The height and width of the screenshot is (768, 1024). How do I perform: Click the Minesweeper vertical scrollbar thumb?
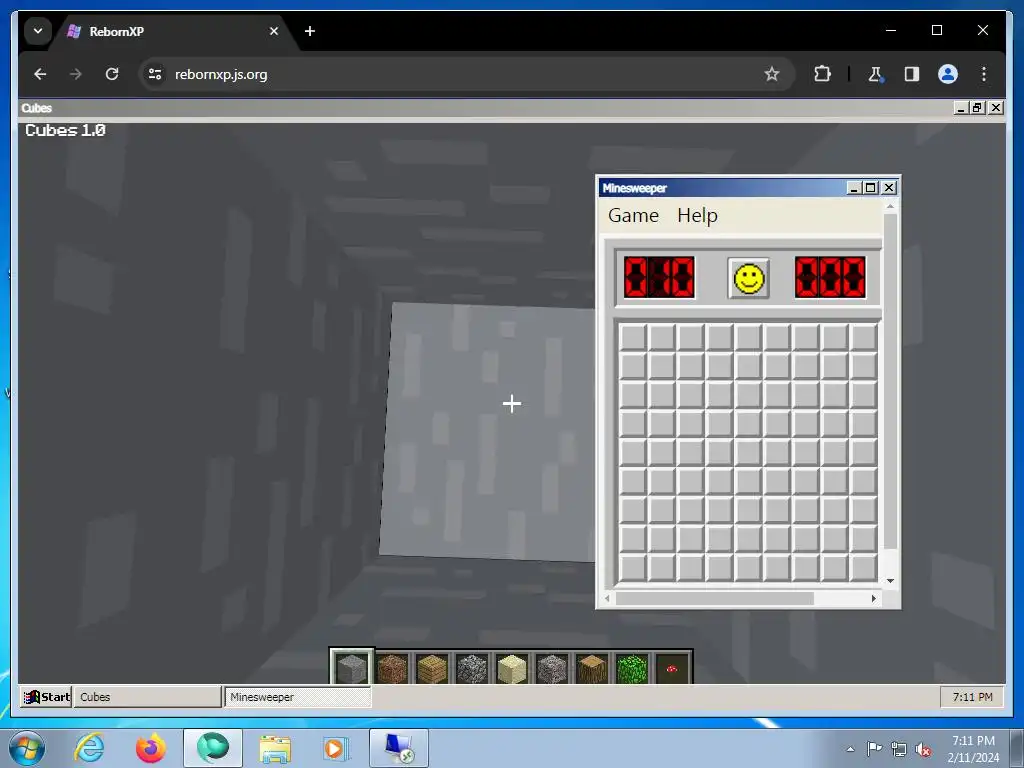click(x=890, y=381)
